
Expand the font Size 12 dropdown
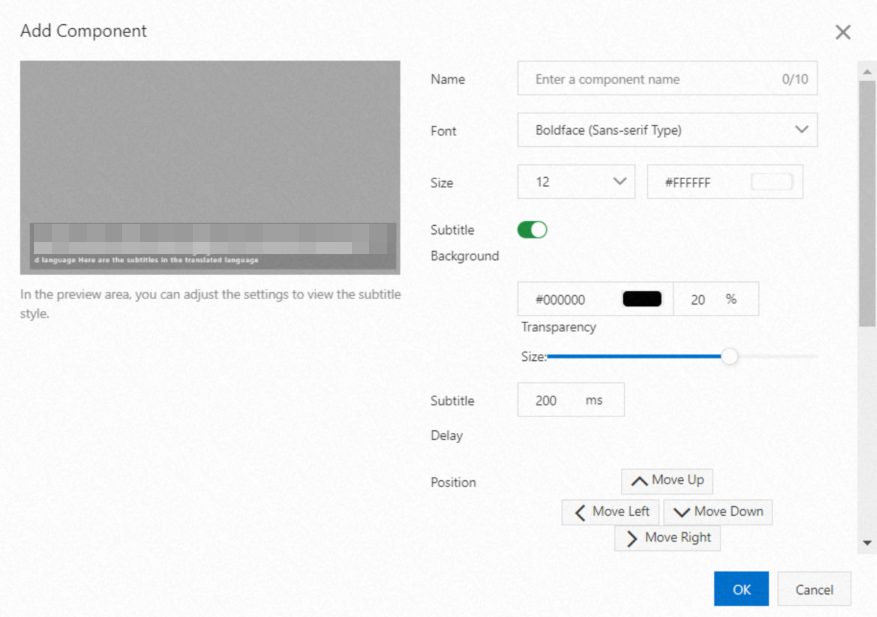coord(576,182)
